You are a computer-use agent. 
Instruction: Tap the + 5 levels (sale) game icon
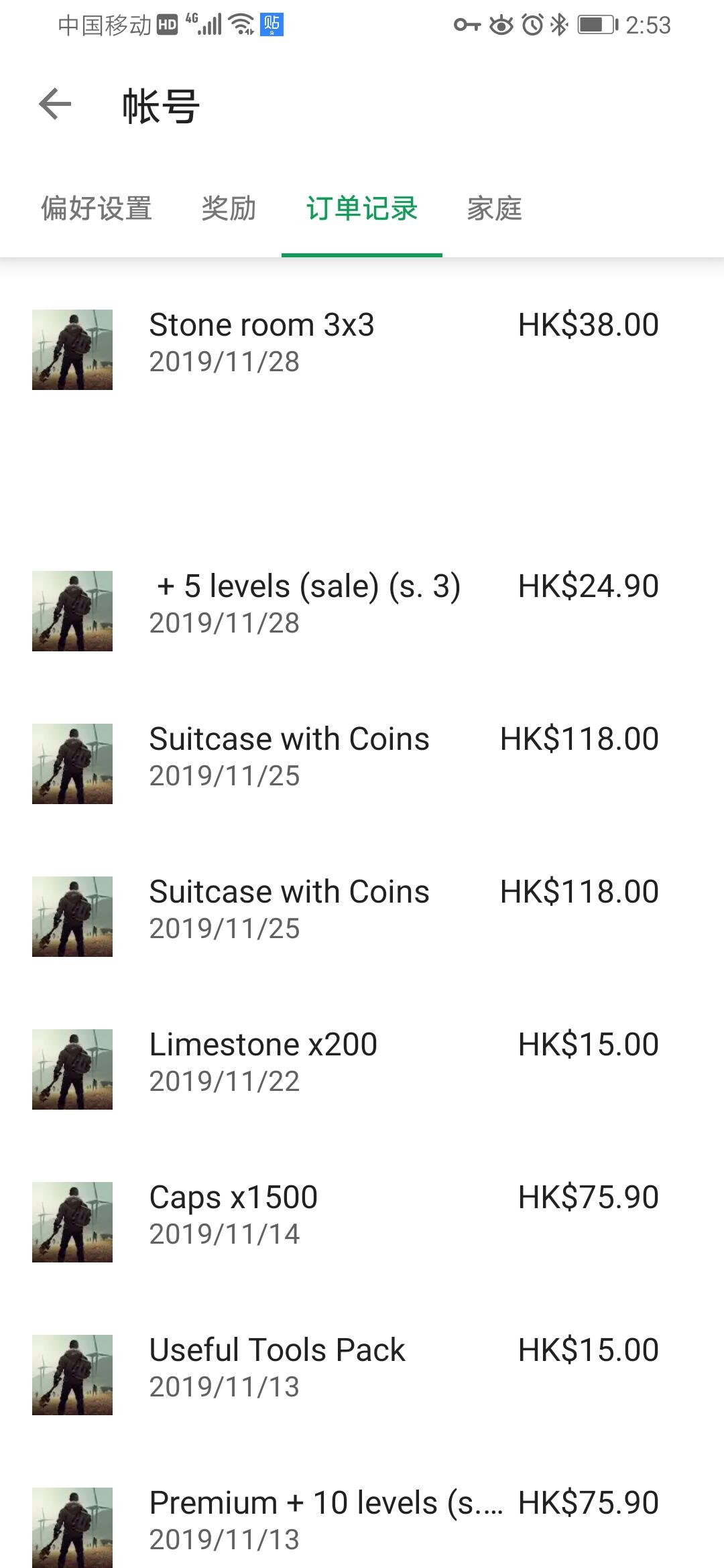pyautogui.click(x=72, y=611)
